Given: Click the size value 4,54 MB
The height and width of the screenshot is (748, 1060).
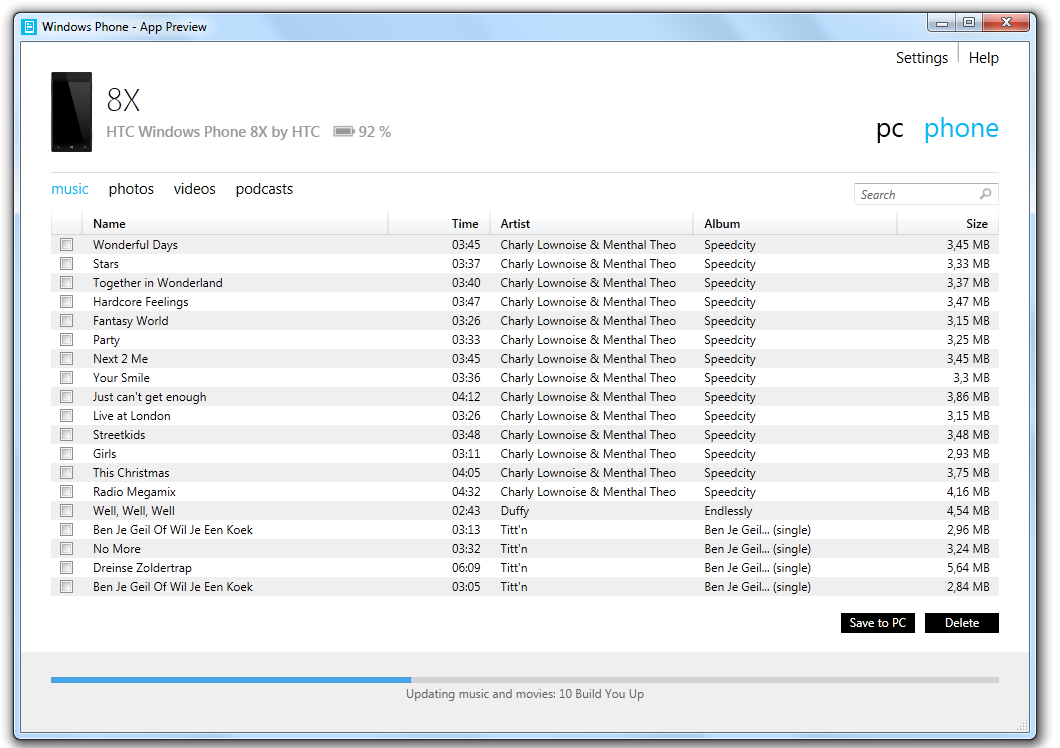Looking at the screenshot, I should pyautogui.click(x=968, y=511).
